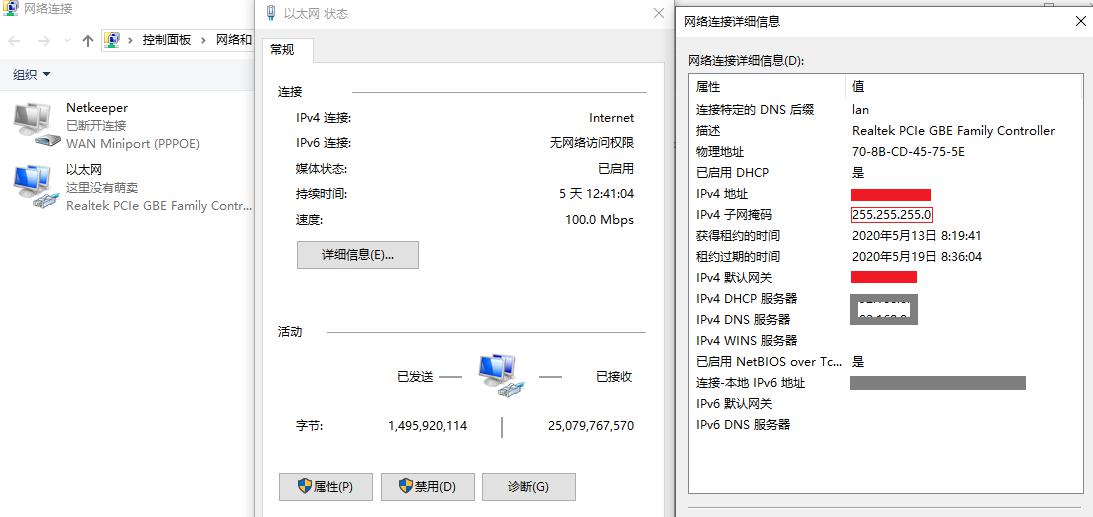Select the 连接特定的 DNS 后缀 row
The height and width of the screenshot is (517, 1093).
click(x=885, y=109)
